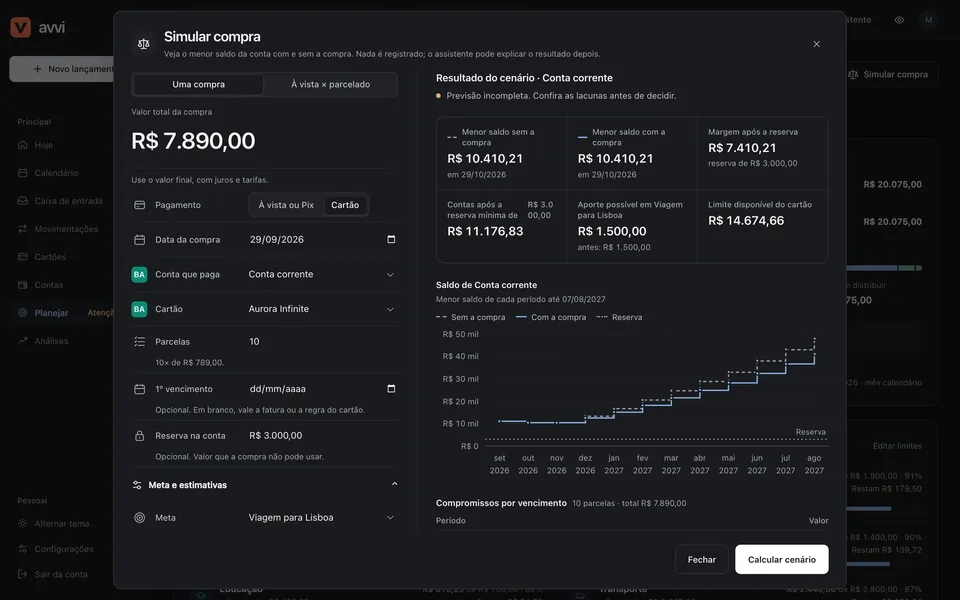Click the Reserva legend entry
Viewport: 960px width, 600px height.
tap(619, 317)
